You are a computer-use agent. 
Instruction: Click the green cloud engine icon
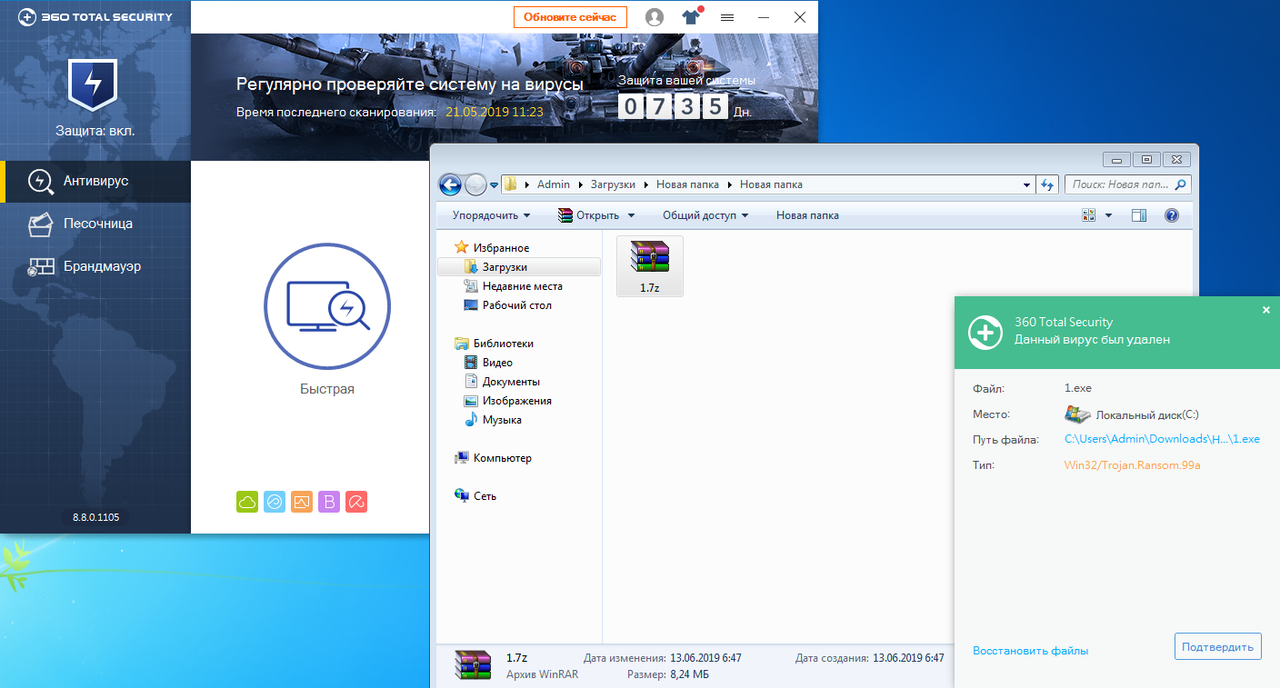tap(247, 502)
